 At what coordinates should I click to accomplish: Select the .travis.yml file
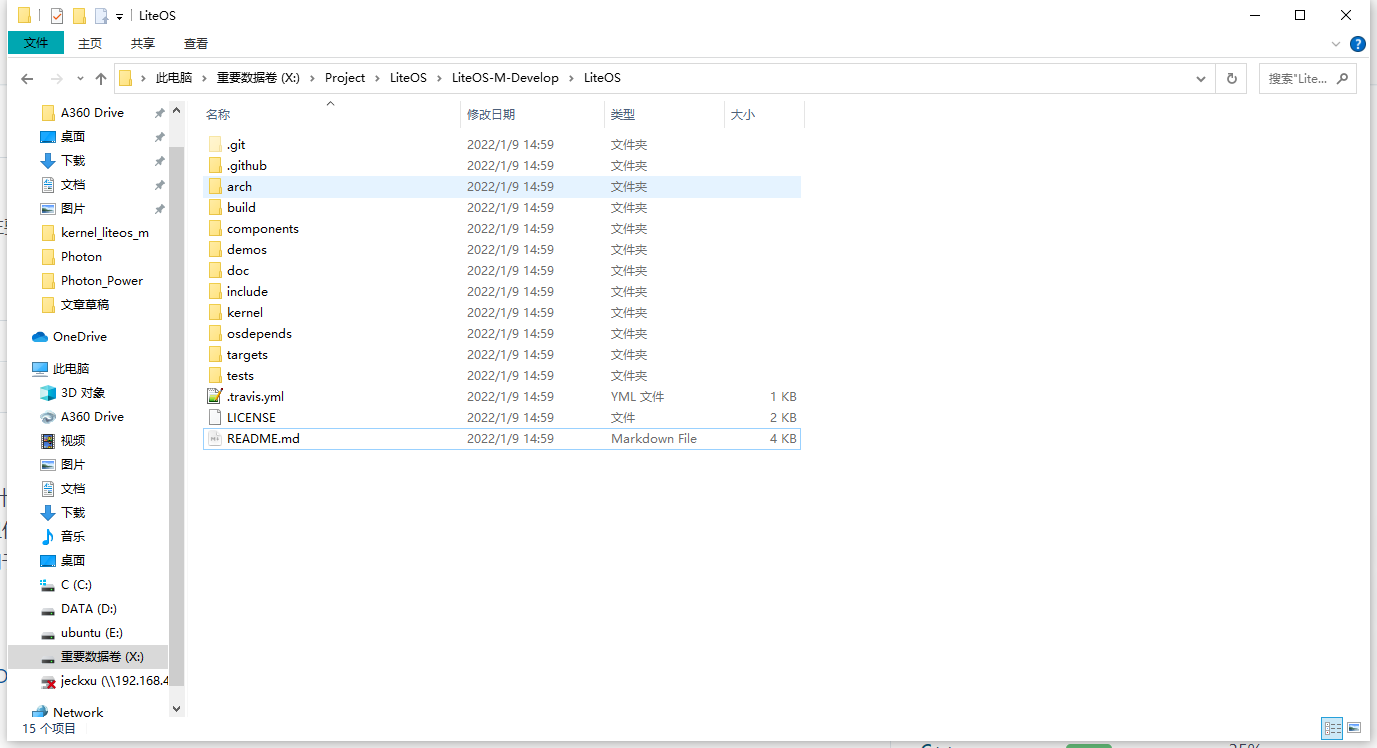(x=502, y=397)
